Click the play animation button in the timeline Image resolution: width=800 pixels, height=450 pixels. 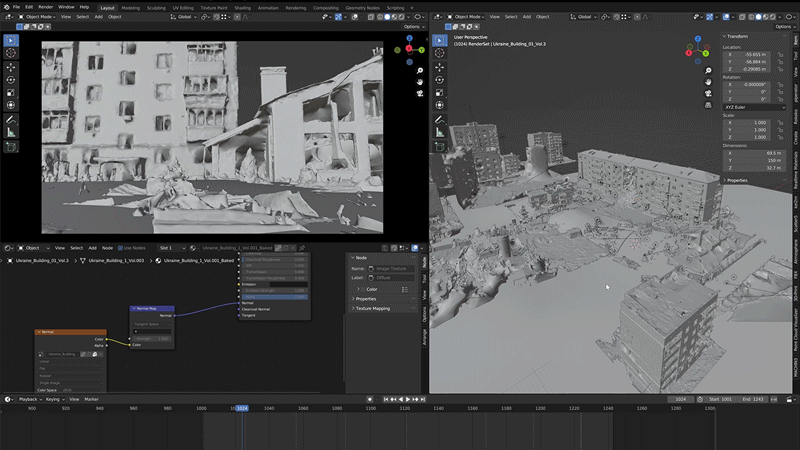[x=408, y=399]
